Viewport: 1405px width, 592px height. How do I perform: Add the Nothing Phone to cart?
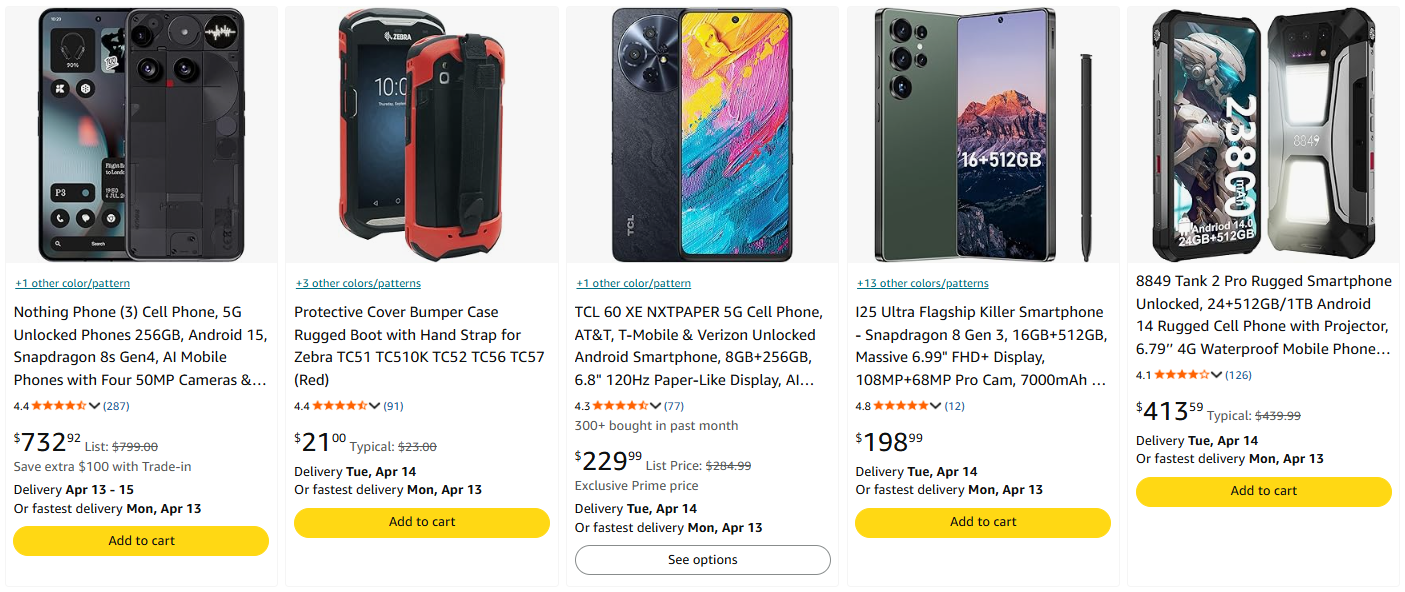140,541
